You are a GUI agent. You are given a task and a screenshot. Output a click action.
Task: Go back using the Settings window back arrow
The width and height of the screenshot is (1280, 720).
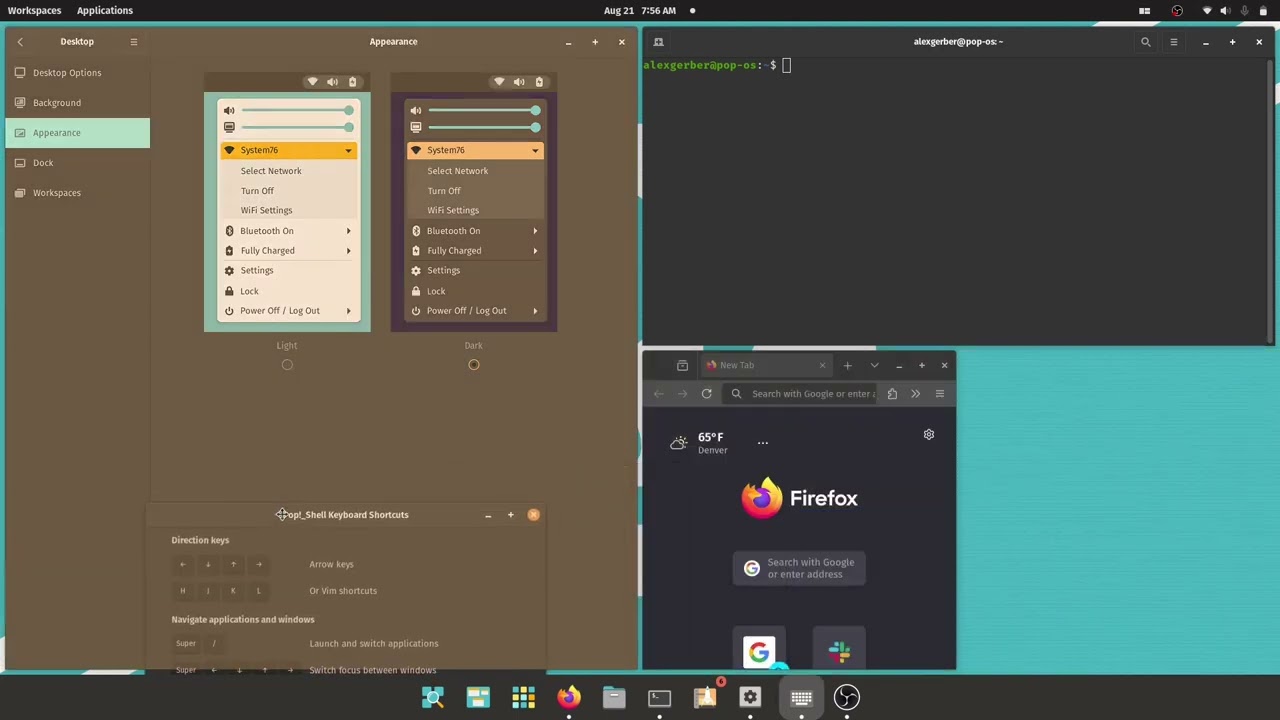[20, 41]
